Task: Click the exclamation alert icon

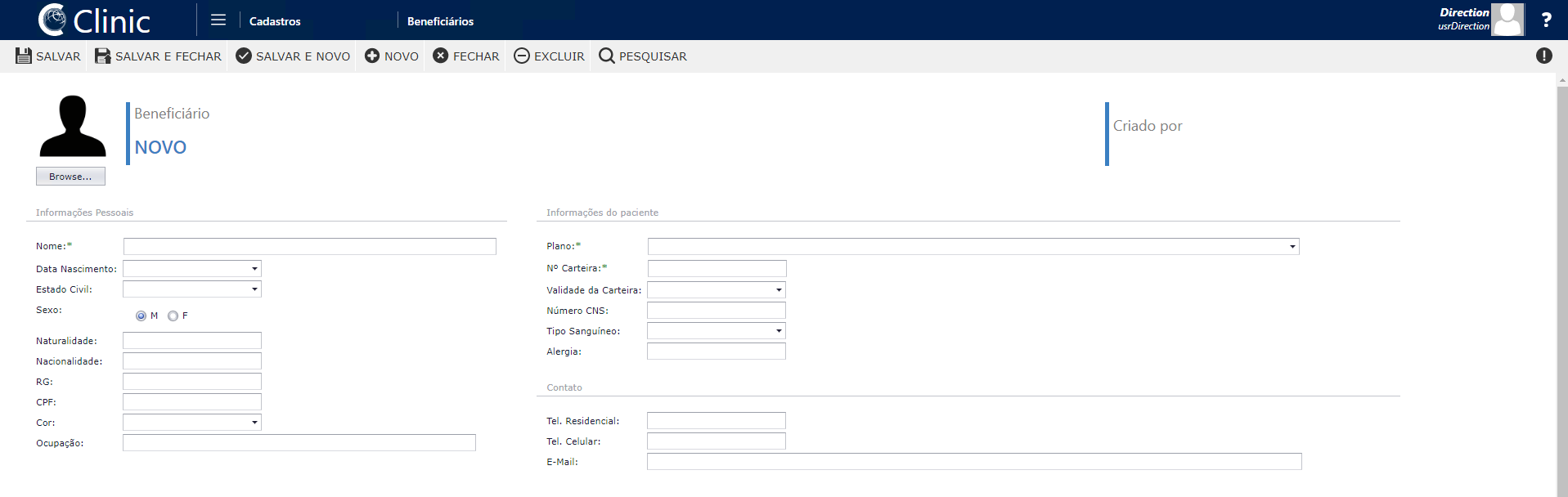Action: [x=1544, y=56]
